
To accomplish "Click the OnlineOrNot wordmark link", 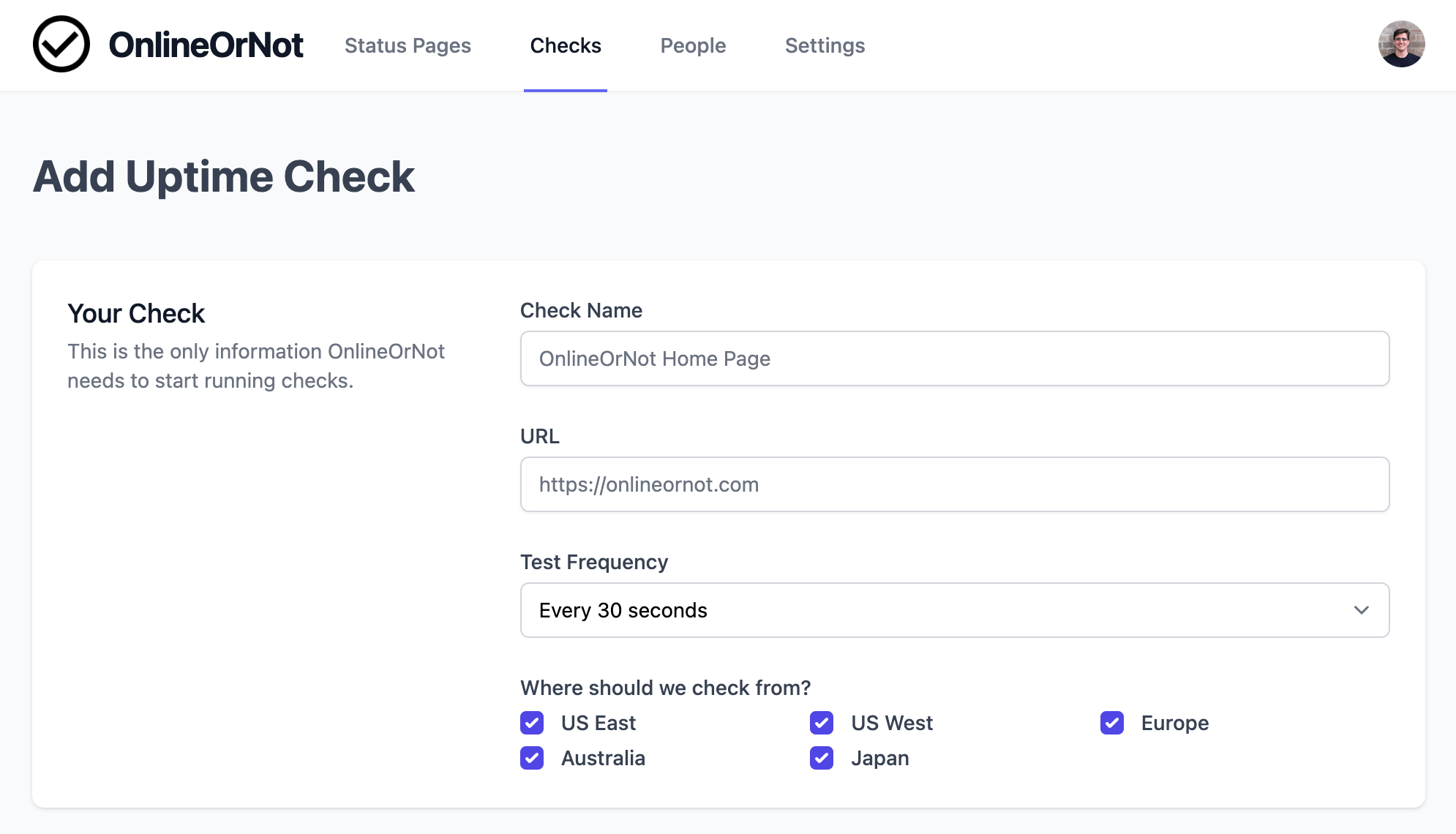I will coord(208,44).
